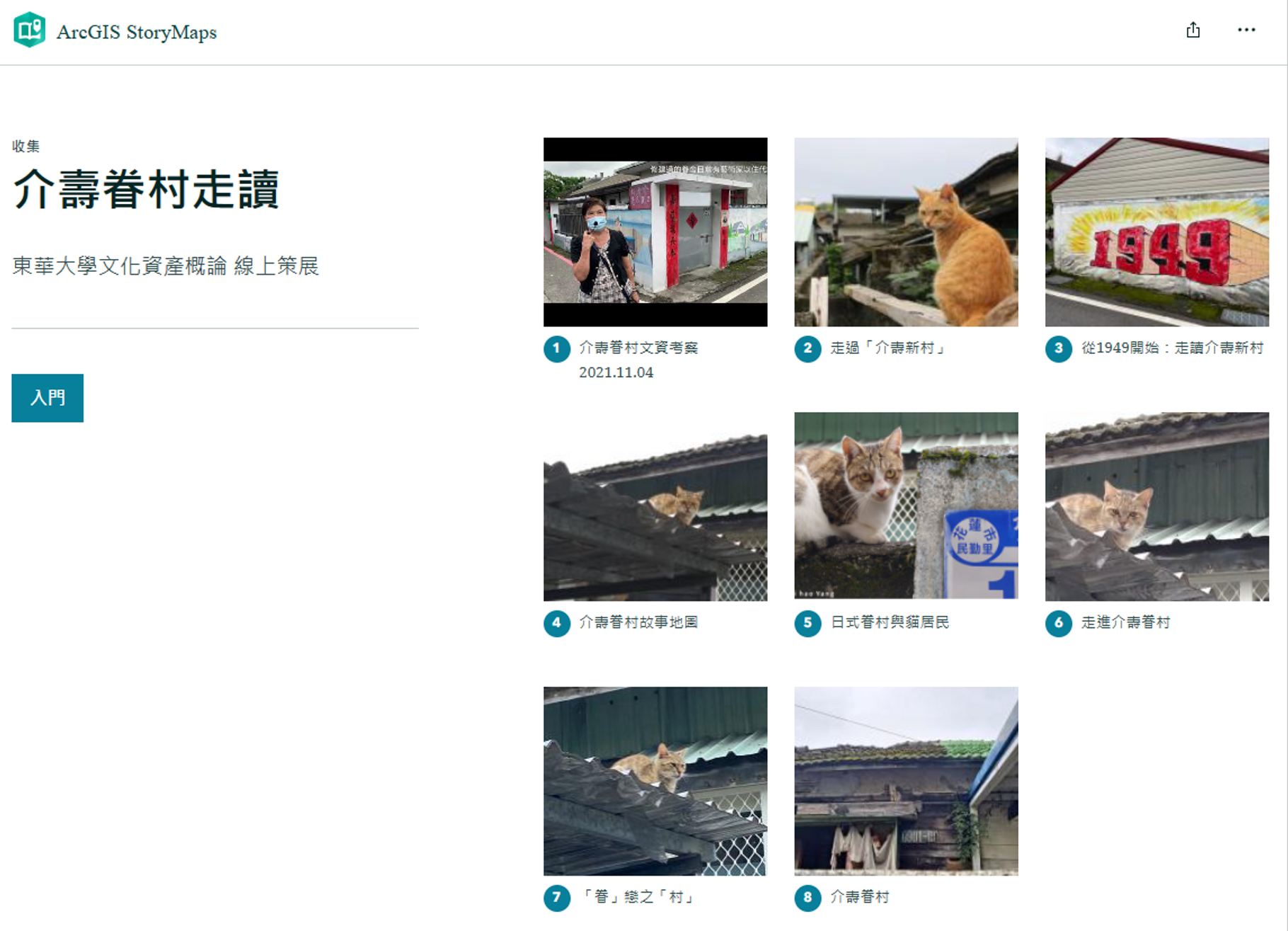Click the 入門 start button
The width and height of the screenshot is (1288, 931).
(x=47, y=398)
